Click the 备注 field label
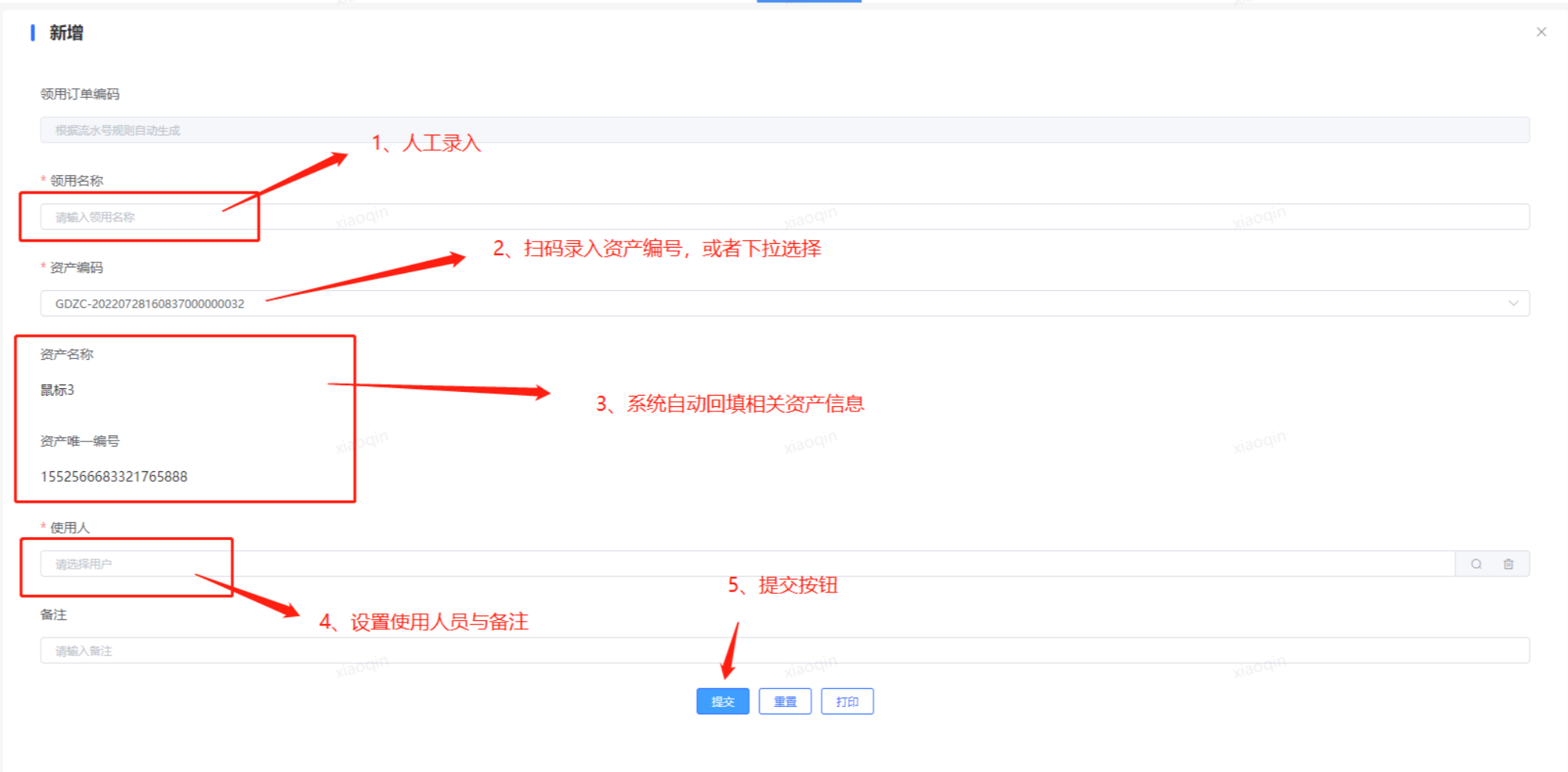Image resolution: width=1568 pixels, height=772 pixels. [54, 614]
